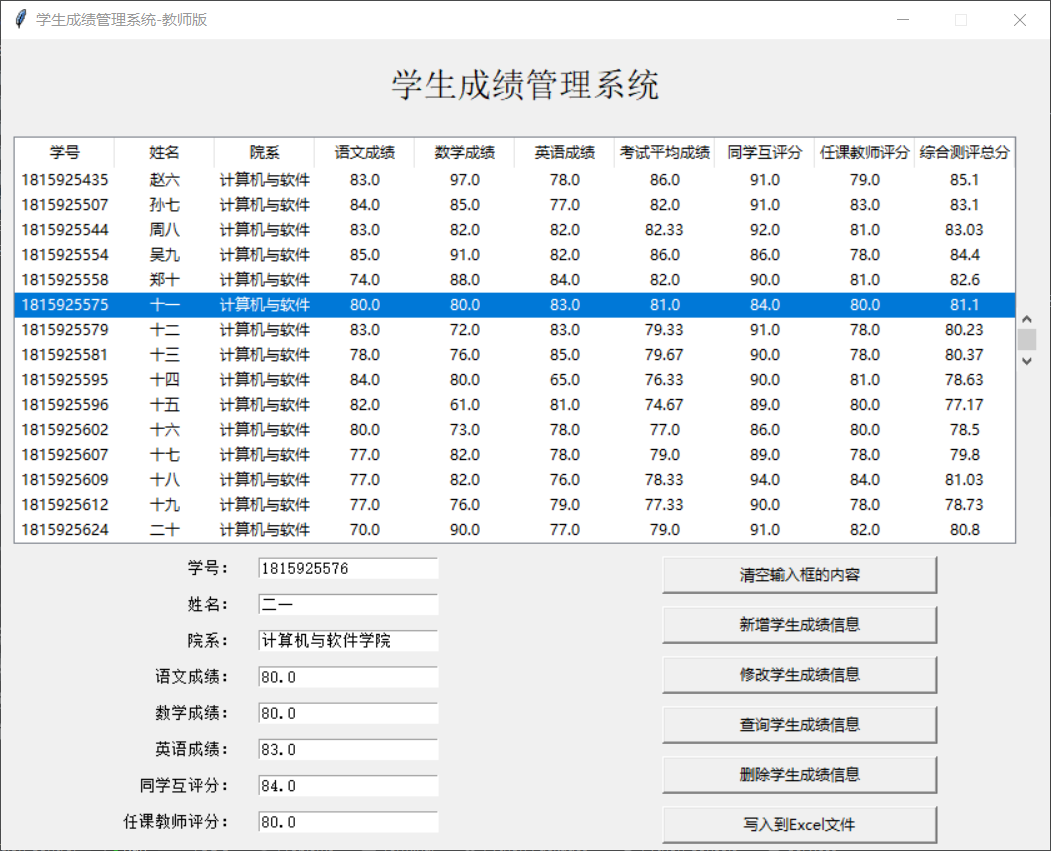Click the feather app icon in title bar

tap(21, 19)
